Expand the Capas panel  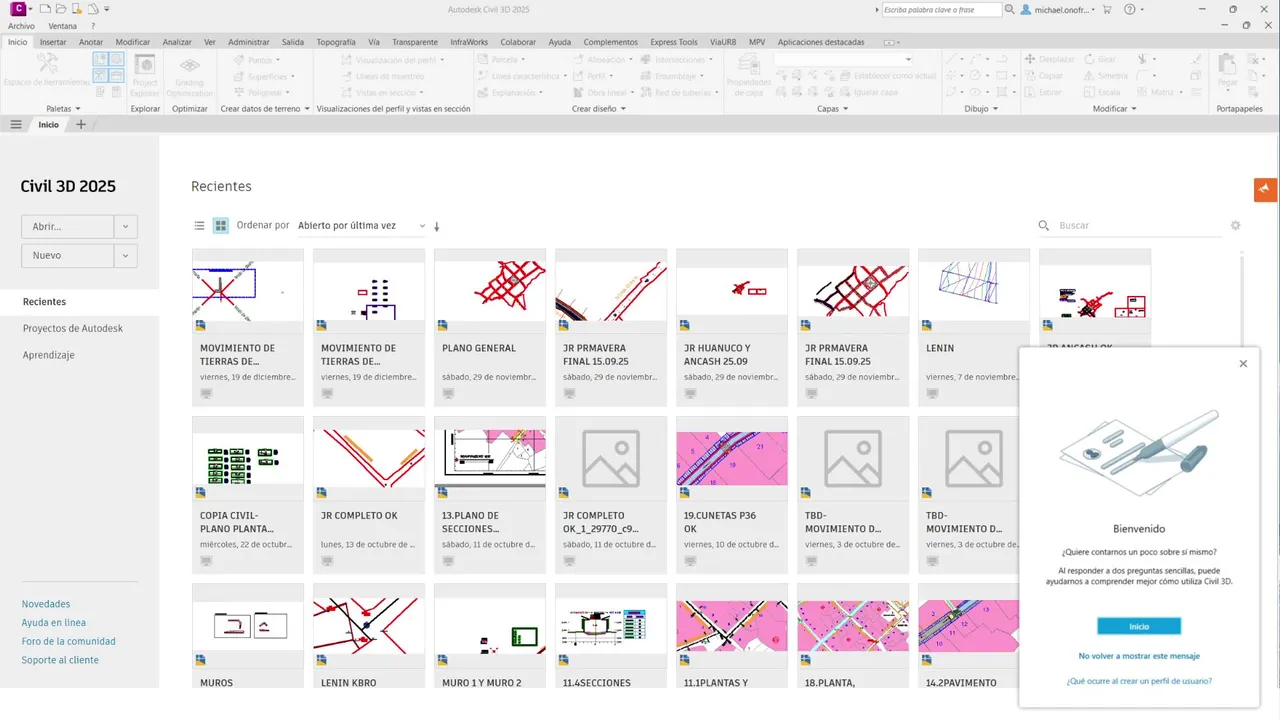click(832, 108)
